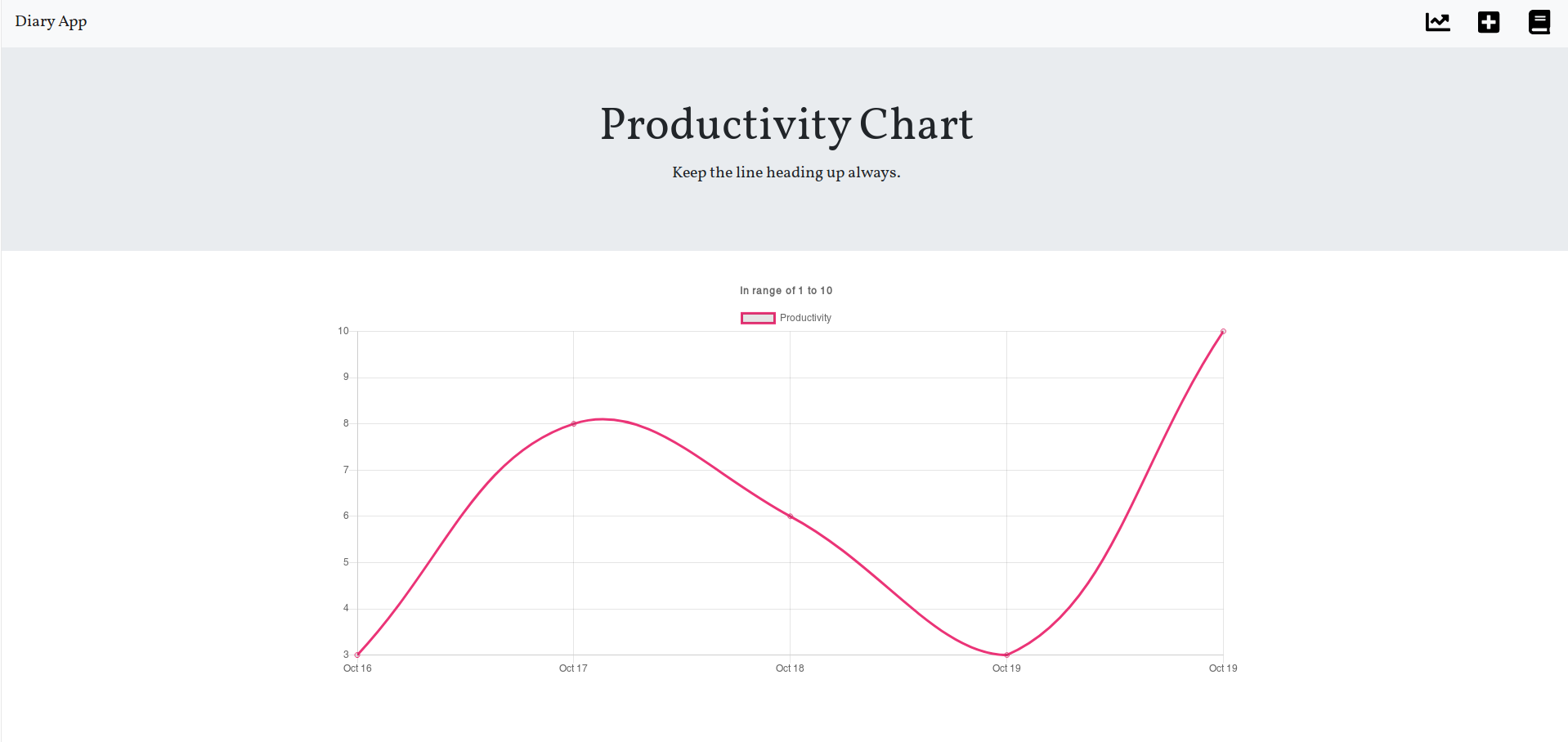This screenshot has height=742, width=1568.
Task: Click the y-axis tick label 7
Action: click(346, 470)
